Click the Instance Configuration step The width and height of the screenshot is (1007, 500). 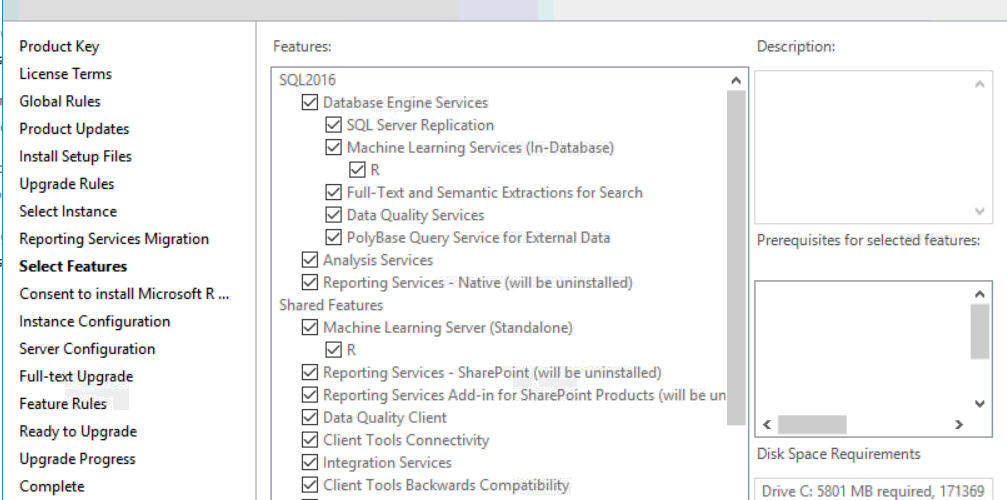[94, 321]
